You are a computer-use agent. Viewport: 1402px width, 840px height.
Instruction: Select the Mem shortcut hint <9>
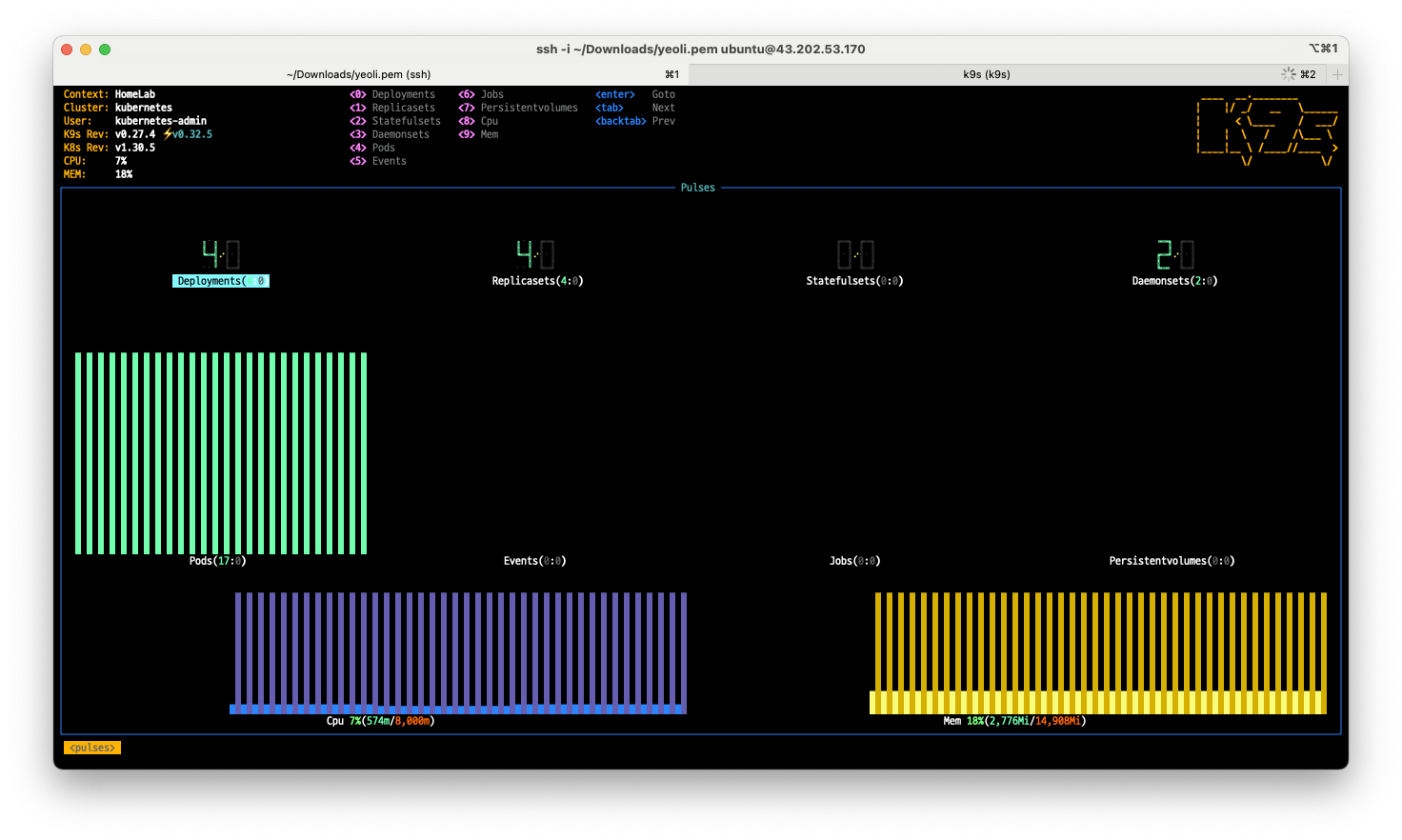pos(478,134)
